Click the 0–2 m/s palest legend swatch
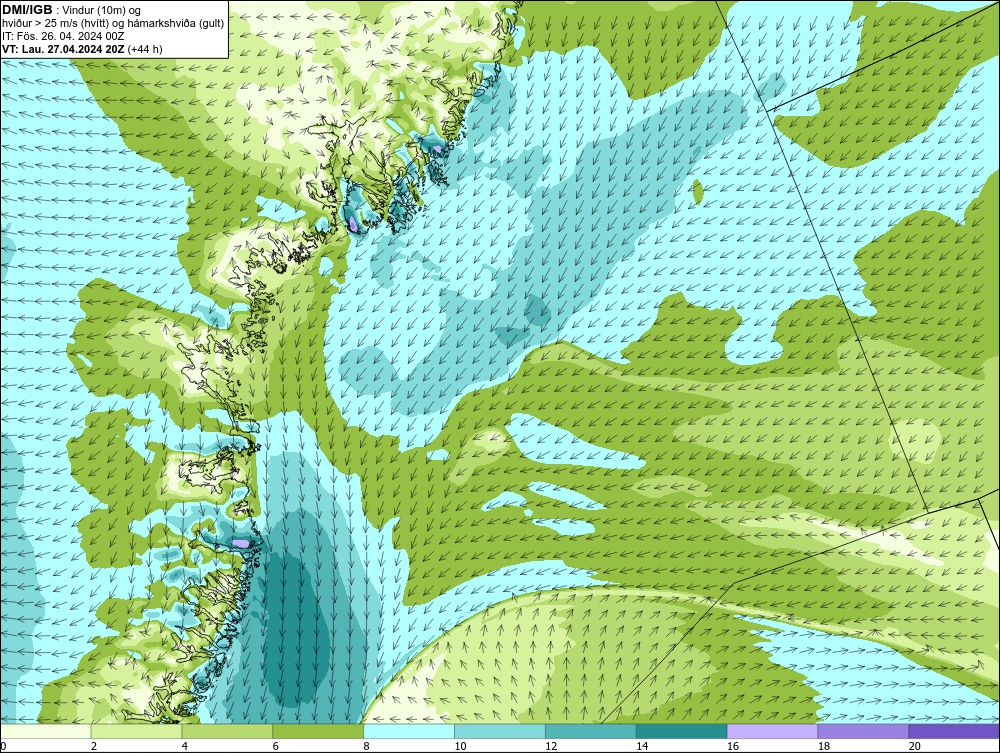1000x753 pixels. click(46, 731)
